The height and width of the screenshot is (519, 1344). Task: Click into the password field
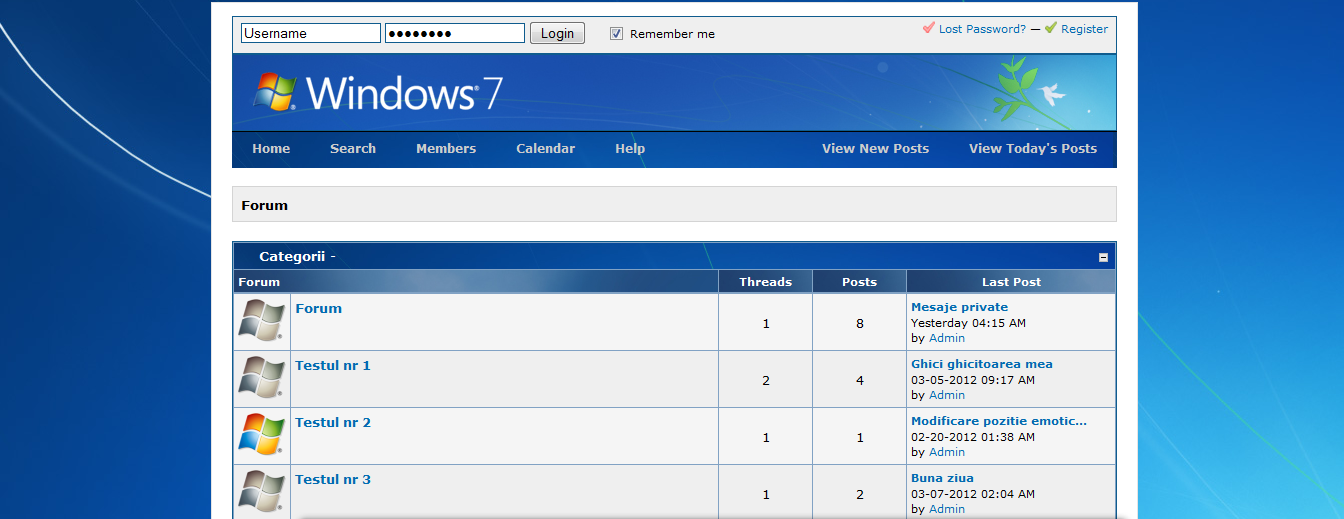[454, 33]
